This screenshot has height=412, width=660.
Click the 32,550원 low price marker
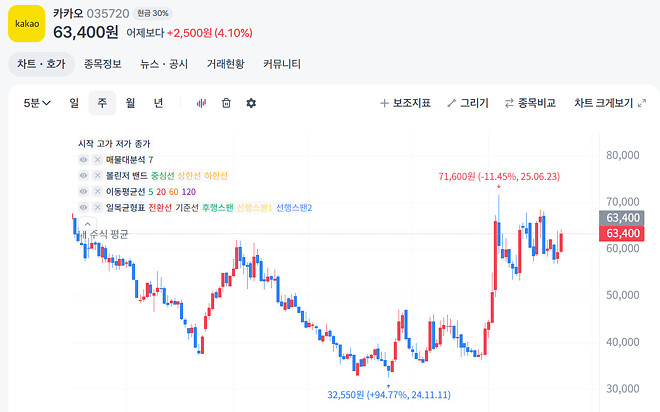389,395
